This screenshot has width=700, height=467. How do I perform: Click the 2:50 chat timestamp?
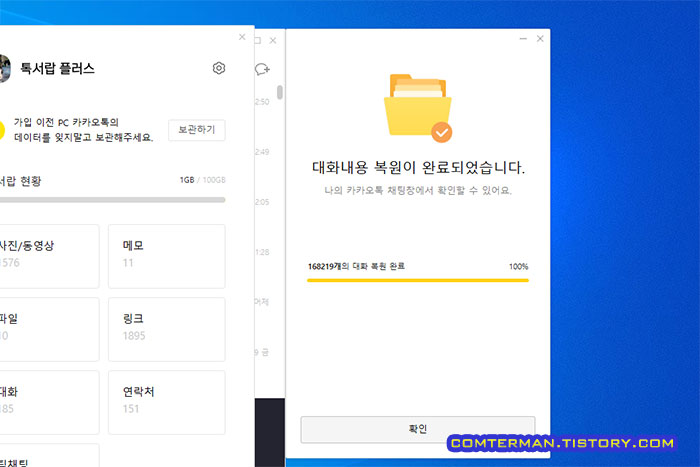coord(262,102)
